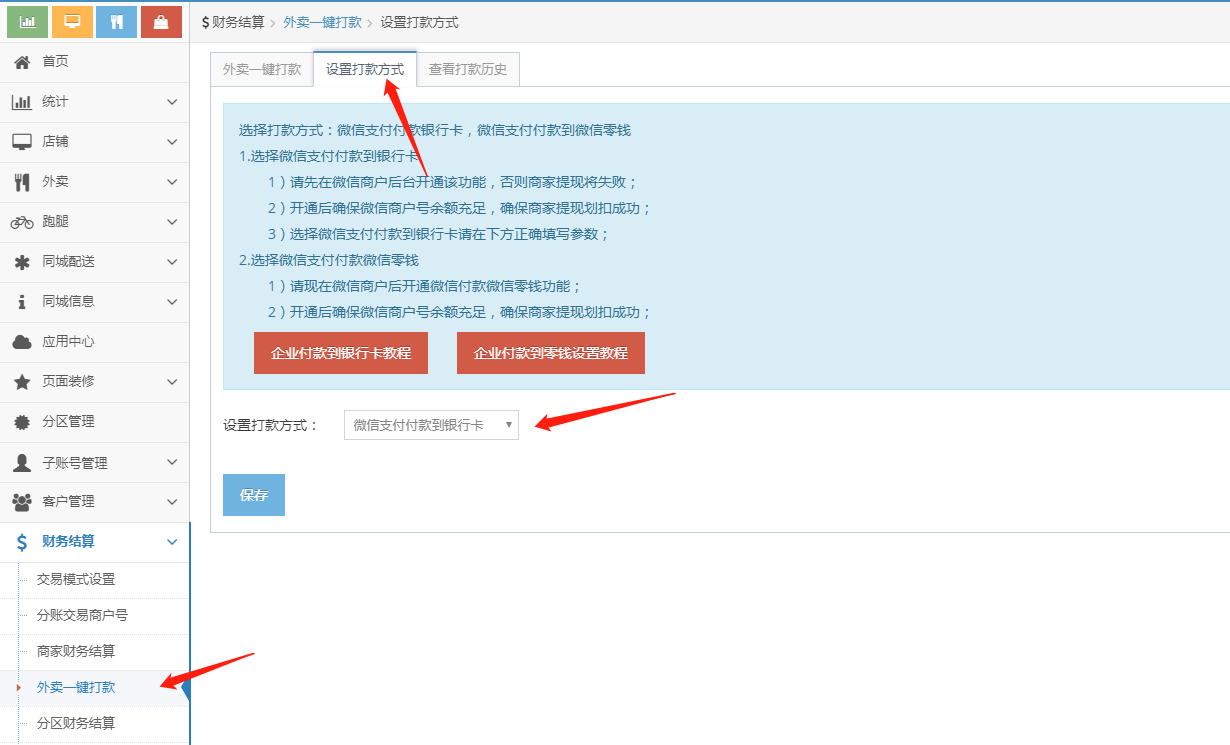Click the gear icon beside 分区管理
Image resolution: width=1230 pixels, height=745 pixels.
[x=22, y=422]
